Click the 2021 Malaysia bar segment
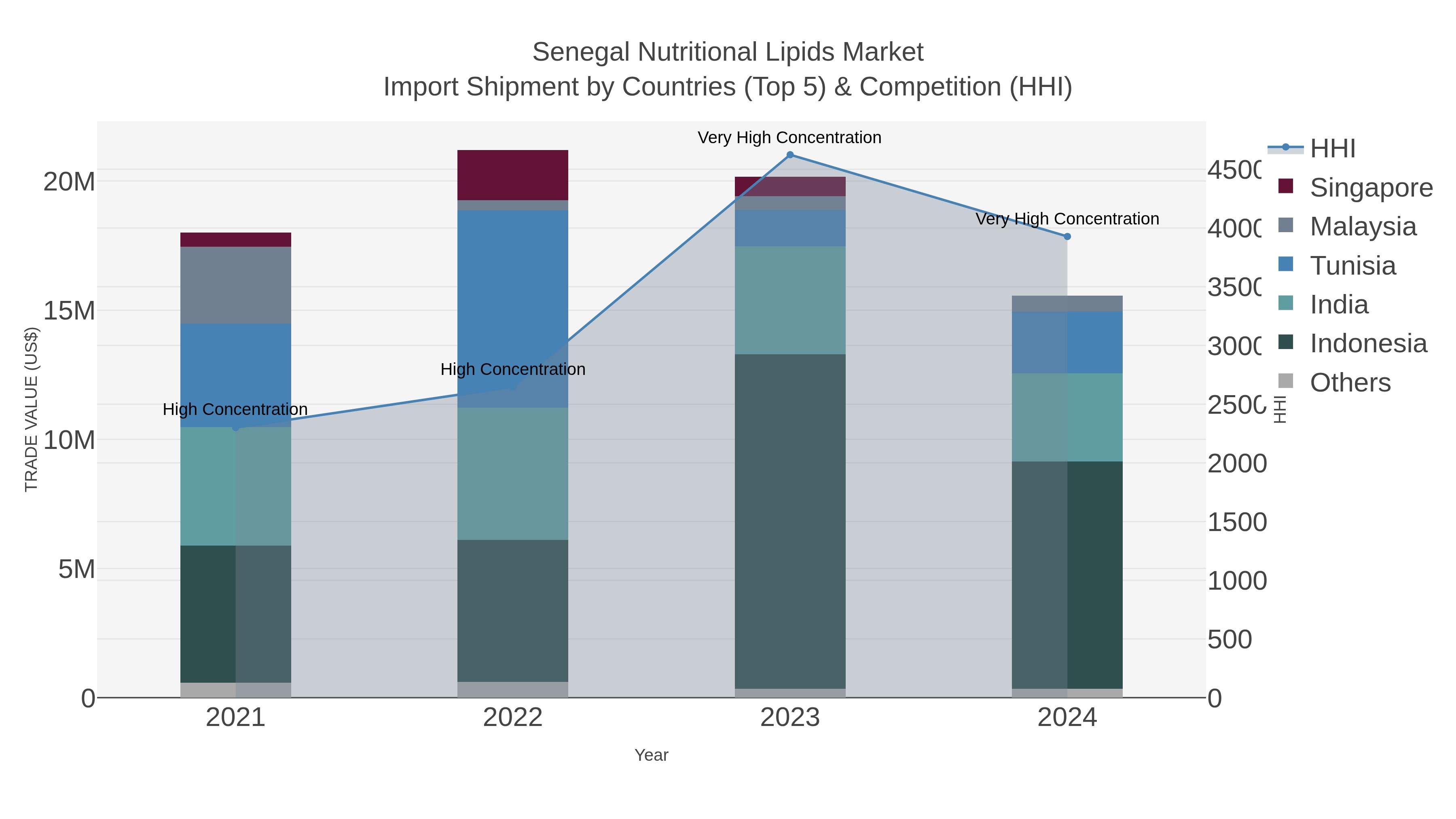Screen dimensions: 1456x819 coord(236,286)
